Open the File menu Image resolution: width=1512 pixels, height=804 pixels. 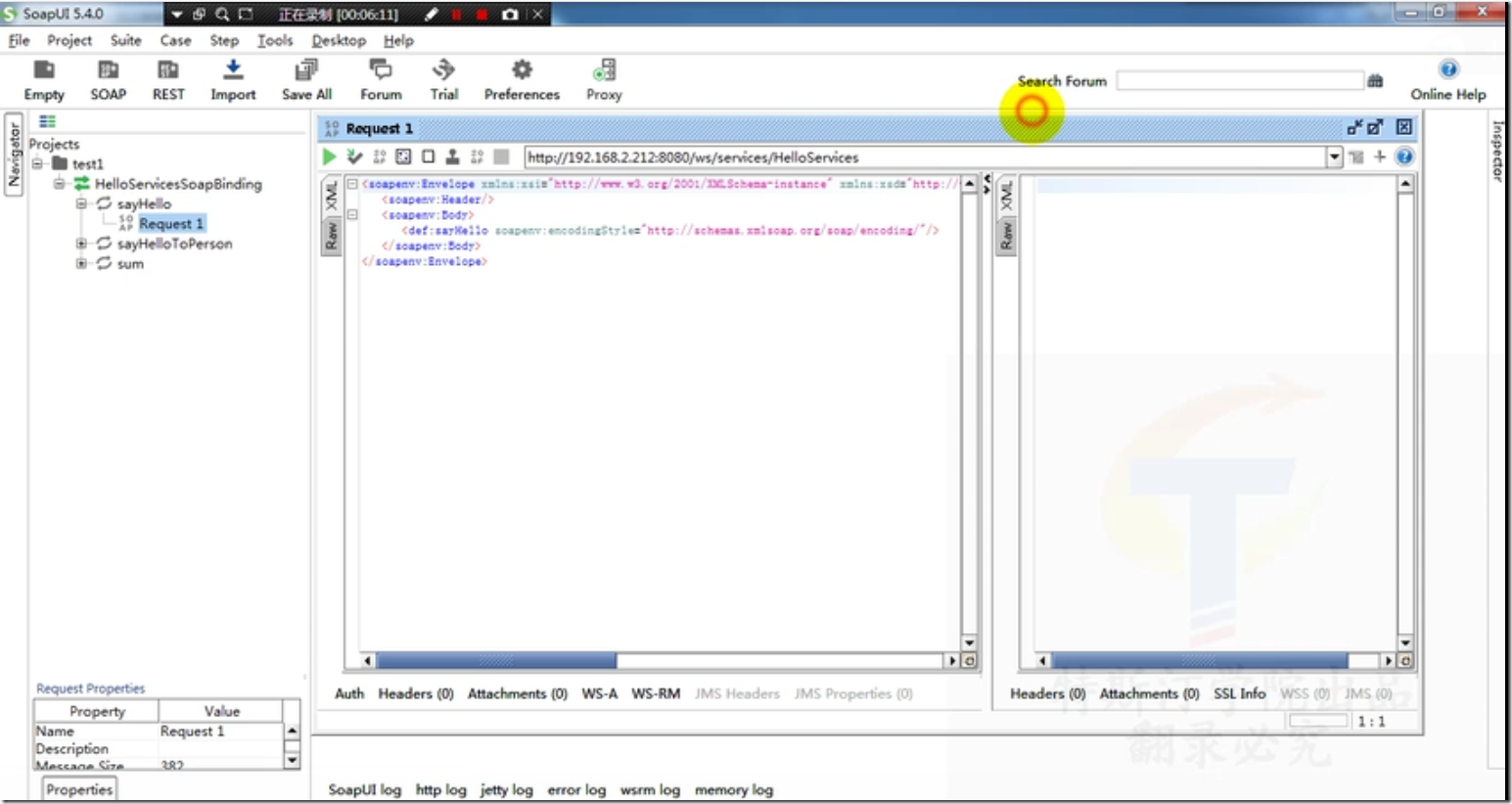tap(19, 40)
